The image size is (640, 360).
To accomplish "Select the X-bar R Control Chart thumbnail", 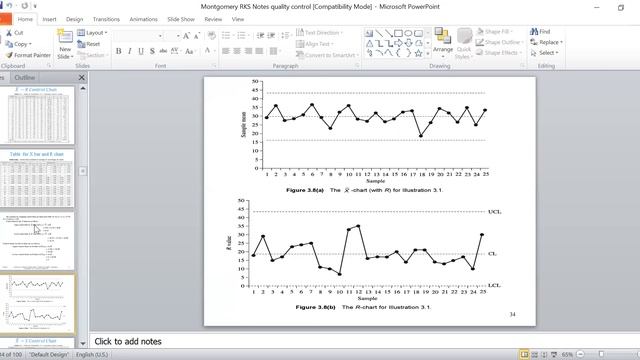I will [37, 114].
